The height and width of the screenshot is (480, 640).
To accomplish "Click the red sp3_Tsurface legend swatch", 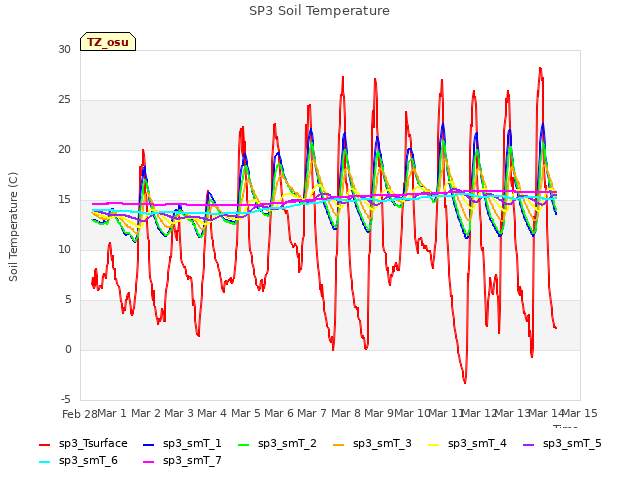I will coord(44,444).
